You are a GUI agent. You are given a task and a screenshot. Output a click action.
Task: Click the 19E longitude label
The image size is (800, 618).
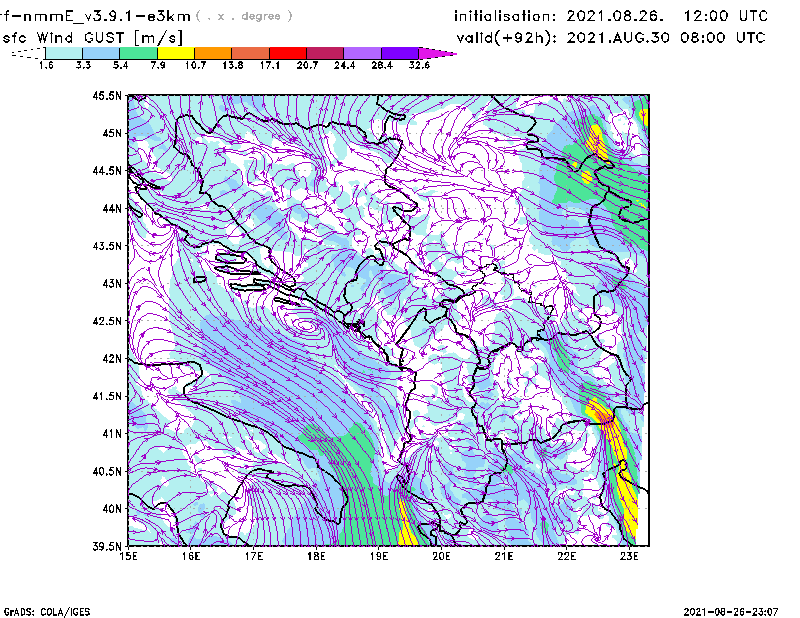click(x=379, y=556)
